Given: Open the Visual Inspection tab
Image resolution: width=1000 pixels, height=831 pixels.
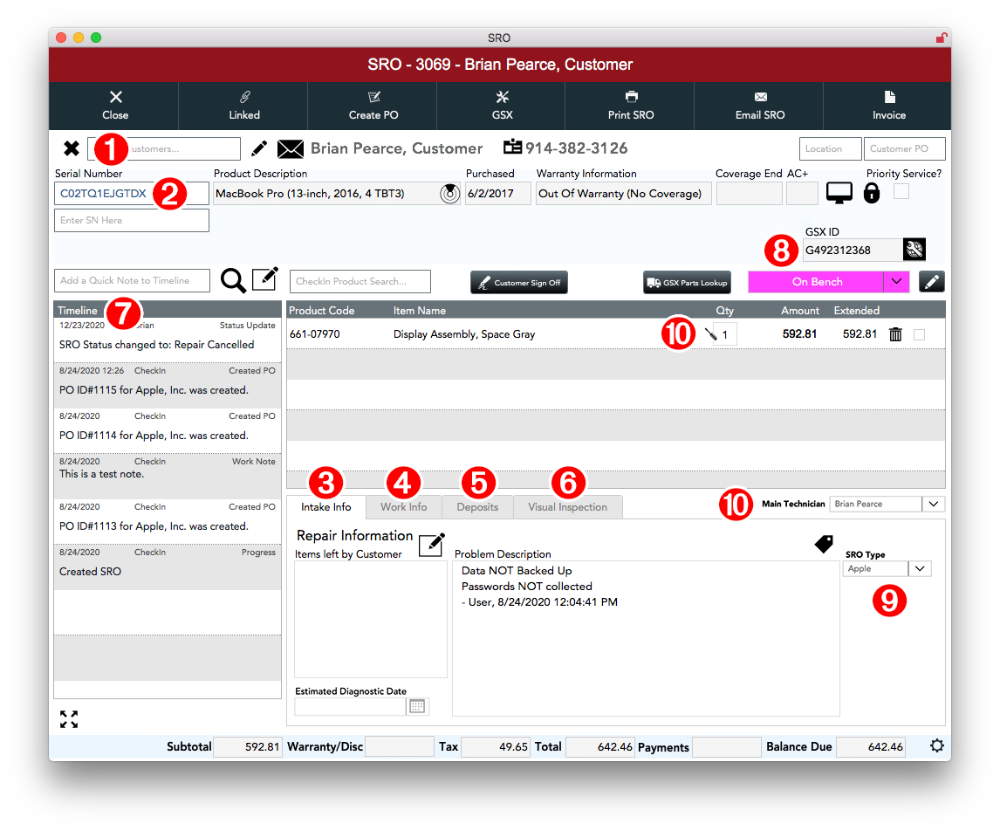Looking at the screenshot, I should click(x=567, y=507).
